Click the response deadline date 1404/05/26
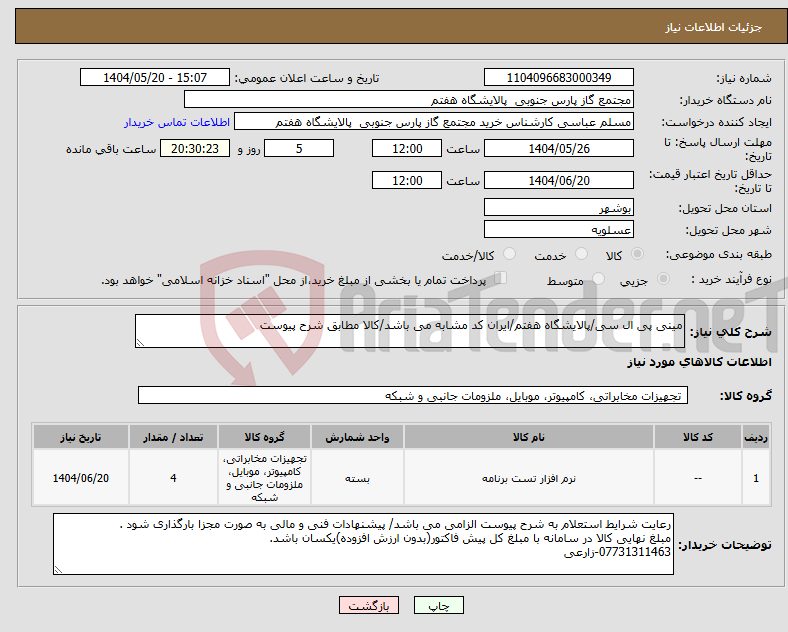 [559, 148]
